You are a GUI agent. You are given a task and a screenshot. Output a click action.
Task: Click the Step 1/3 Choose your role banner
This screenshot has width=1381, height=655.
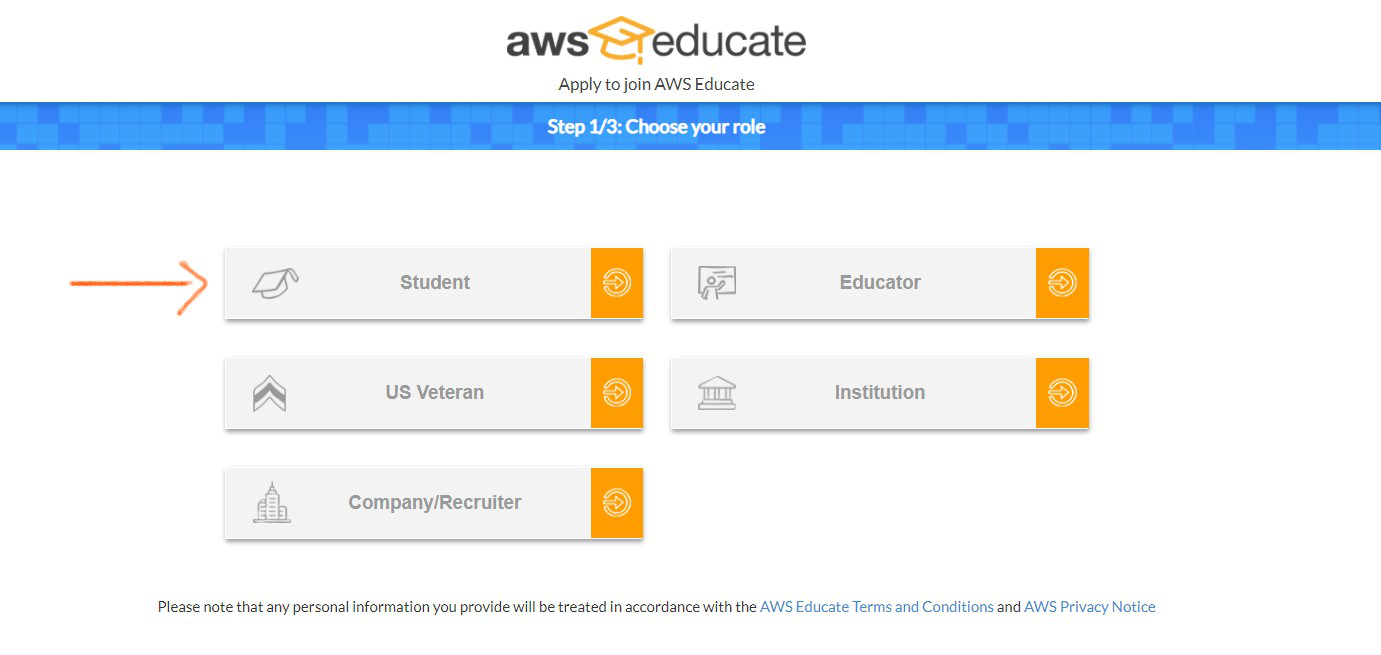(656, 127)
